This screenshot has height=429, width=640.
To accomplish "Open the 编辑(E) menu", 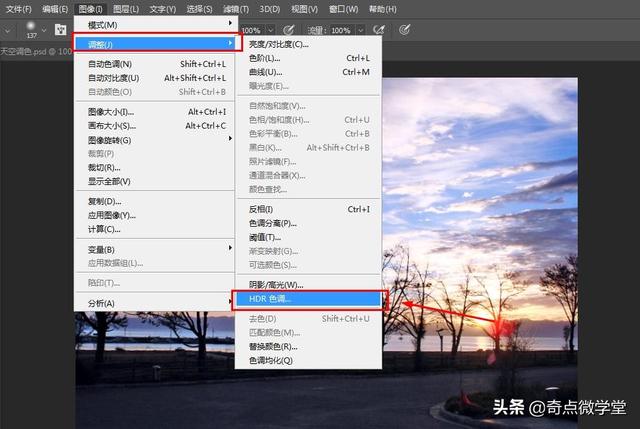I will click(x=55, y=9).
